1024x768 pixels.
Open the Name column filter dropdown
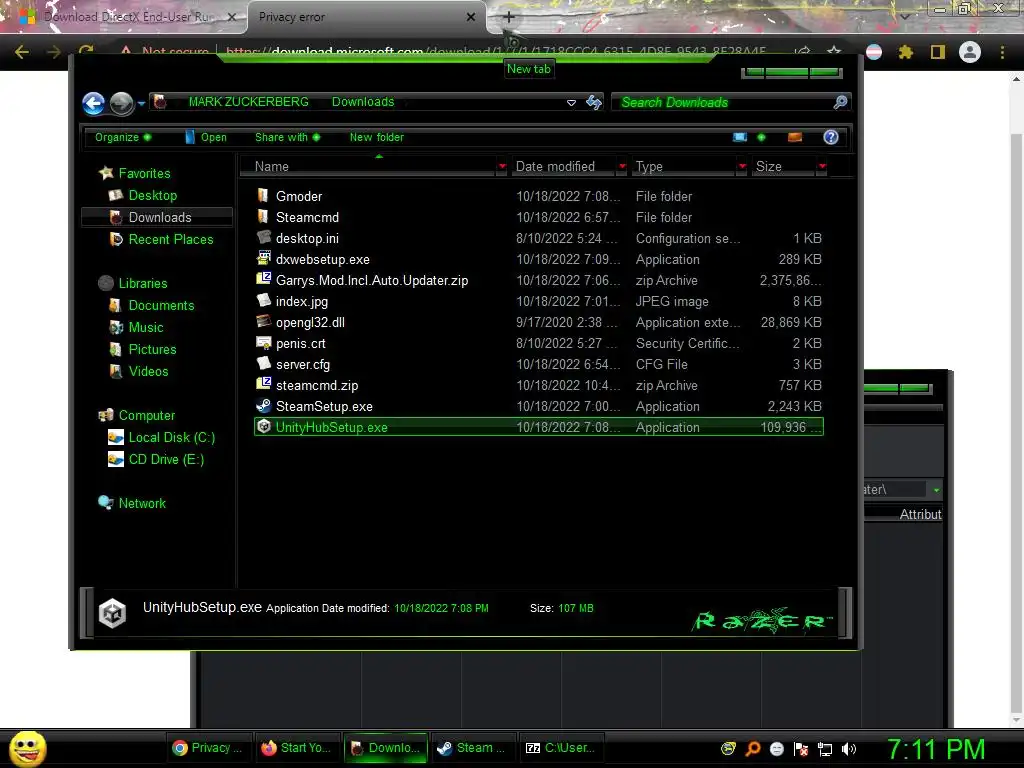[x=502, y=167]
